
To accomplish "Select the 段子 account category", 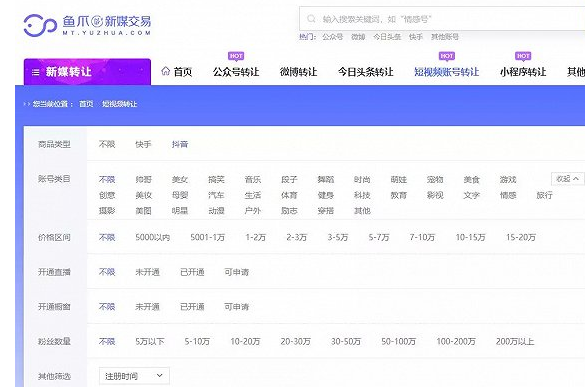I will [289, 179].
